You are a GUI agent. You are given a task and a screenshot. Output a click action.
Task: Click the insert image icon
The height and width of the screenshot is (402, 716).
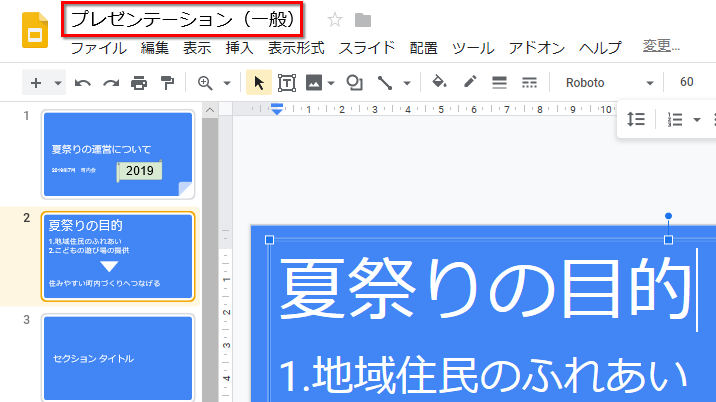click(314, 83)
